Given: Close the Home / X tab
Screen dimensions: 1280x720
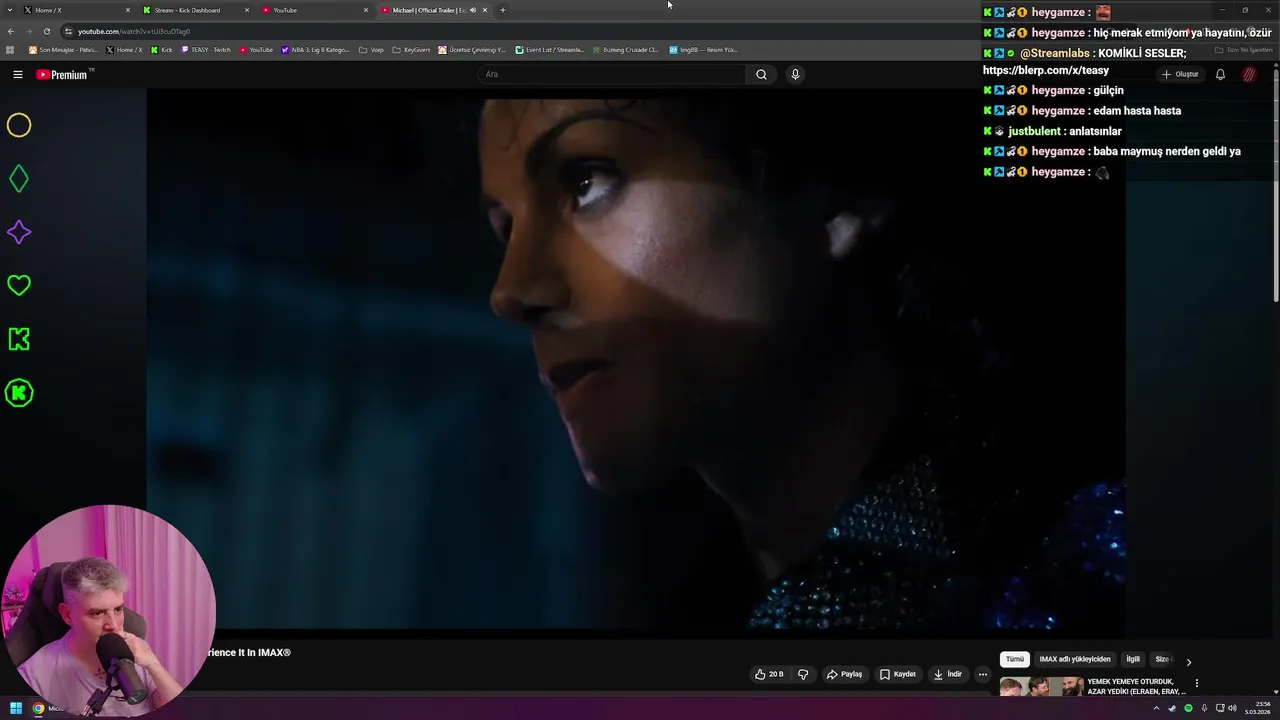Looking at the screenshot, I should pyautogui.click(x=128, y=10).
